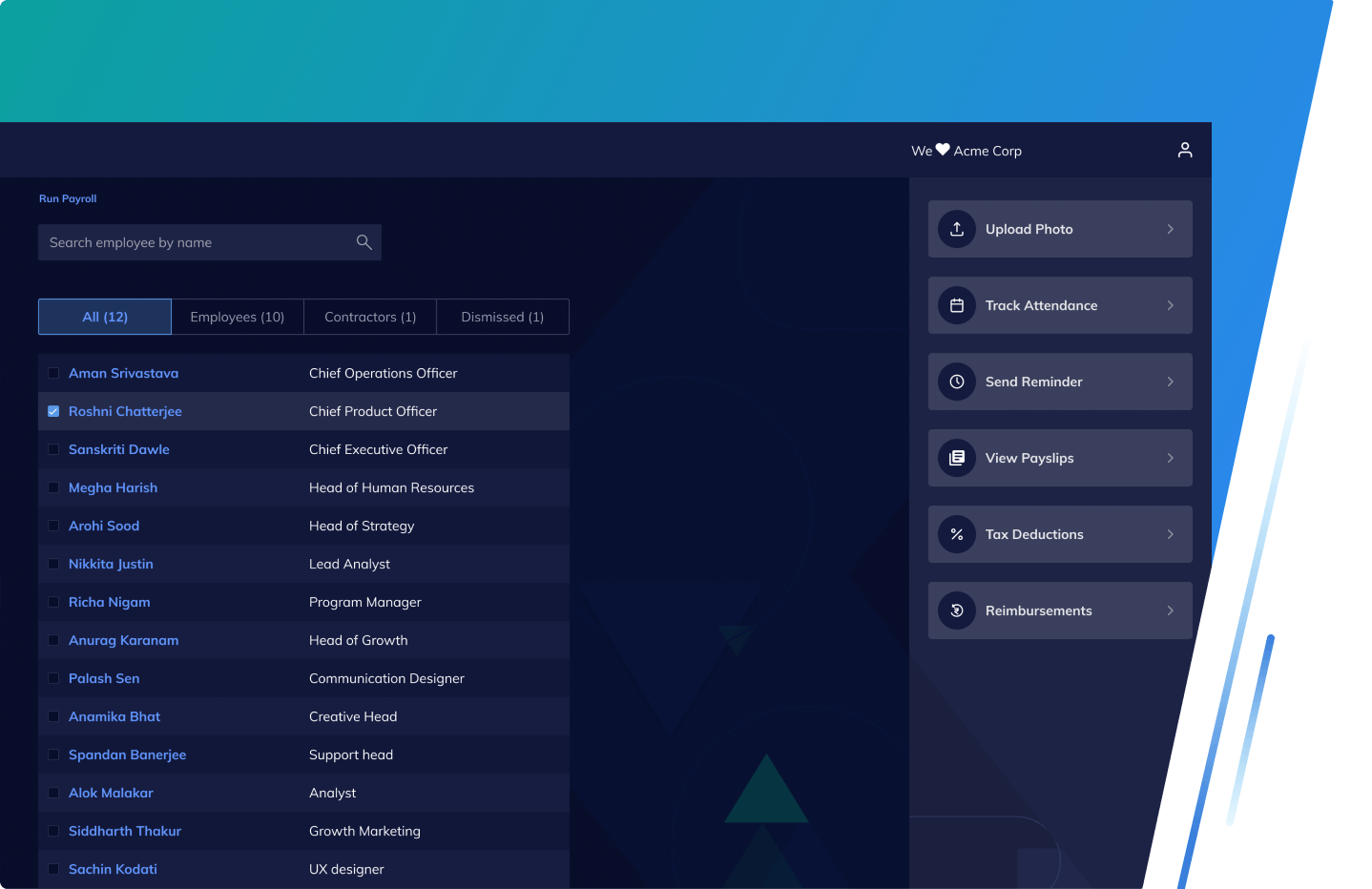Open Arohi Sood's employee link

point(104,526)
